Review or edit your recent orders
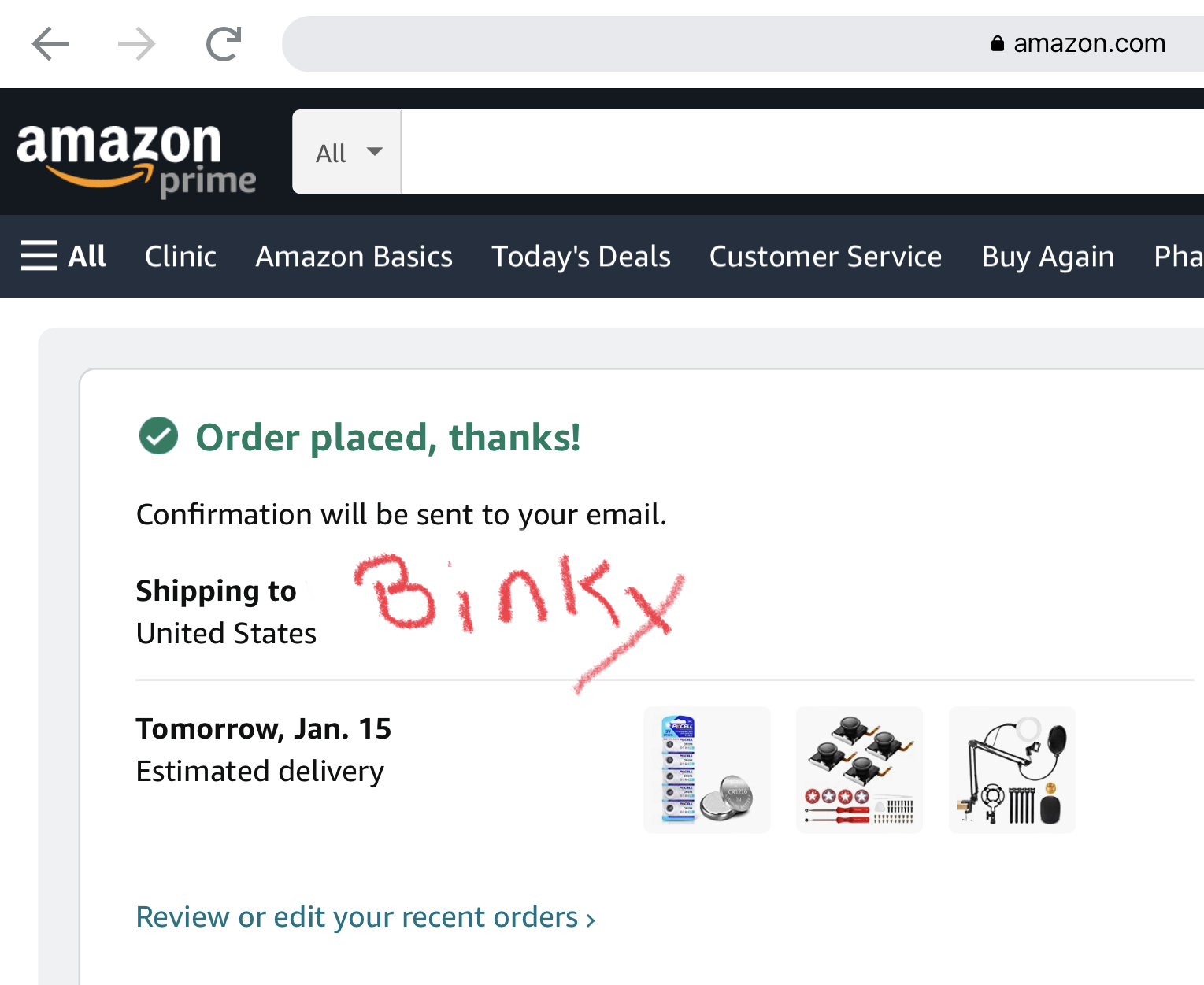This screenshot has height=985, width=1204. click(x=365, y=917)
